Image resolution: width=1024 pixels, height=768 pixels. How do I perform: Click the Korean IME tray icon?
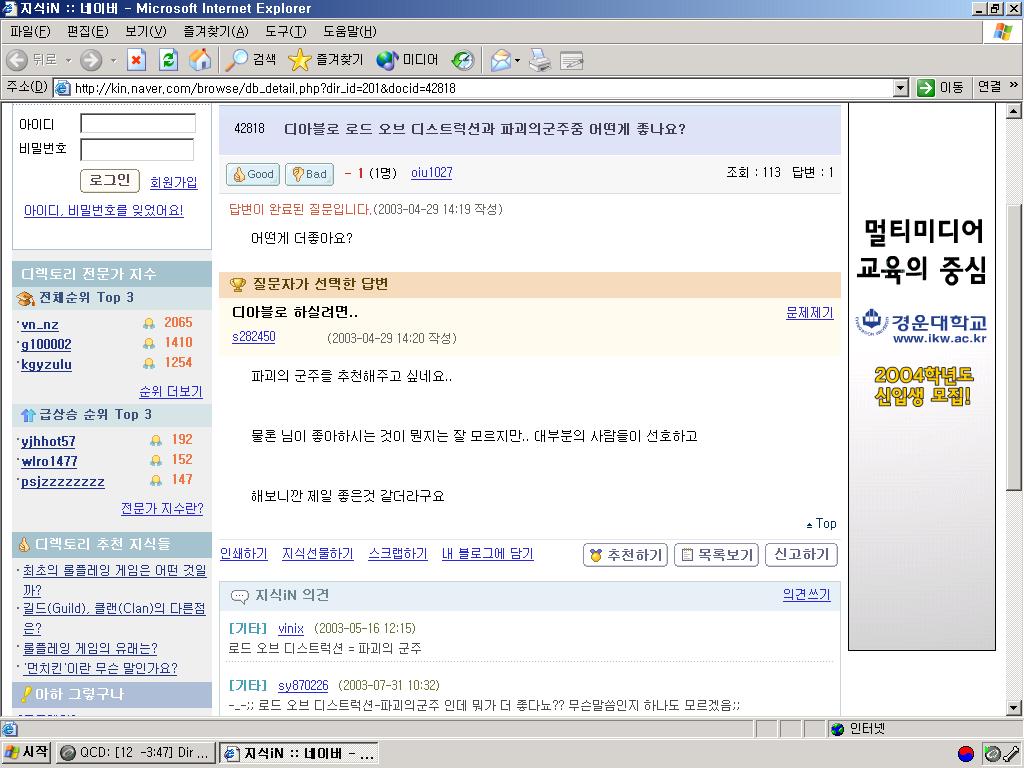966,754
